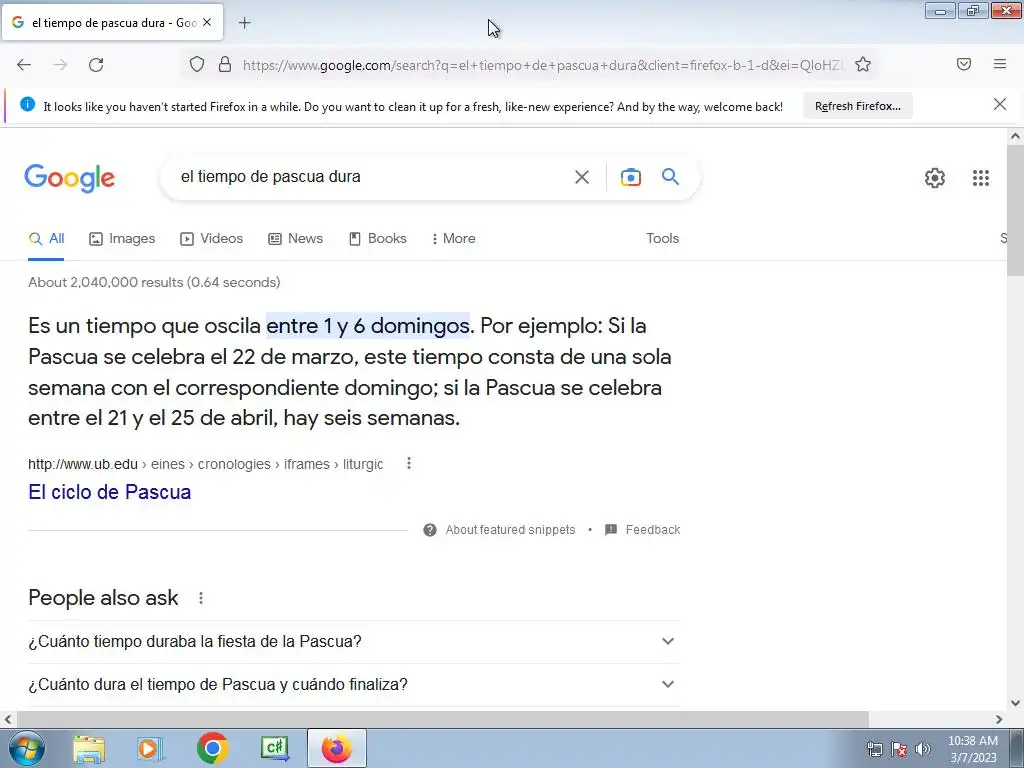Click the horizontal scrollbar right arrow
1024x768 pixels.
(999, 720)
